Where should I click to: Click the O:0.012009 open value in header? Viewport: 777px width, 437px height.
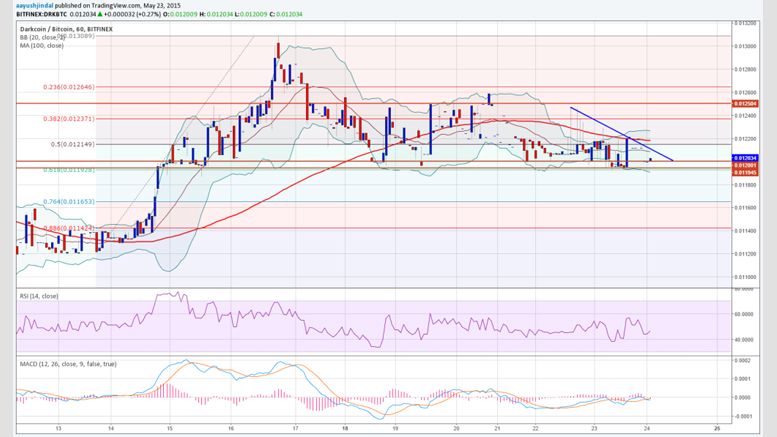tap(181, 14)
